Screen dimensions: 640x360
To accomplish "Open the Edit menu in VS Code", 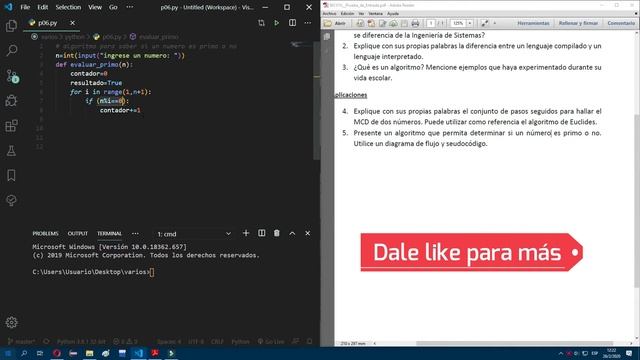I will (x=42, y=7).
